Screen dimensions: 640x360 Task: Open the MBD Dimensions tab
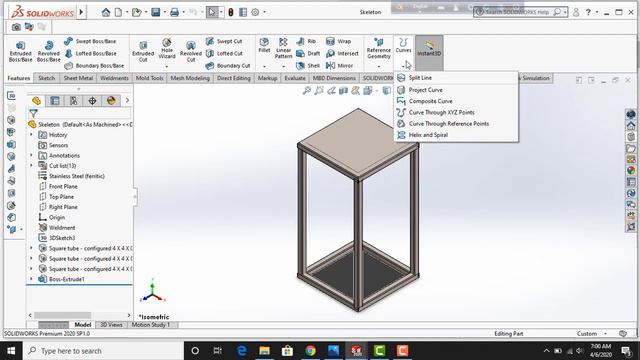(x=334, y=78)
